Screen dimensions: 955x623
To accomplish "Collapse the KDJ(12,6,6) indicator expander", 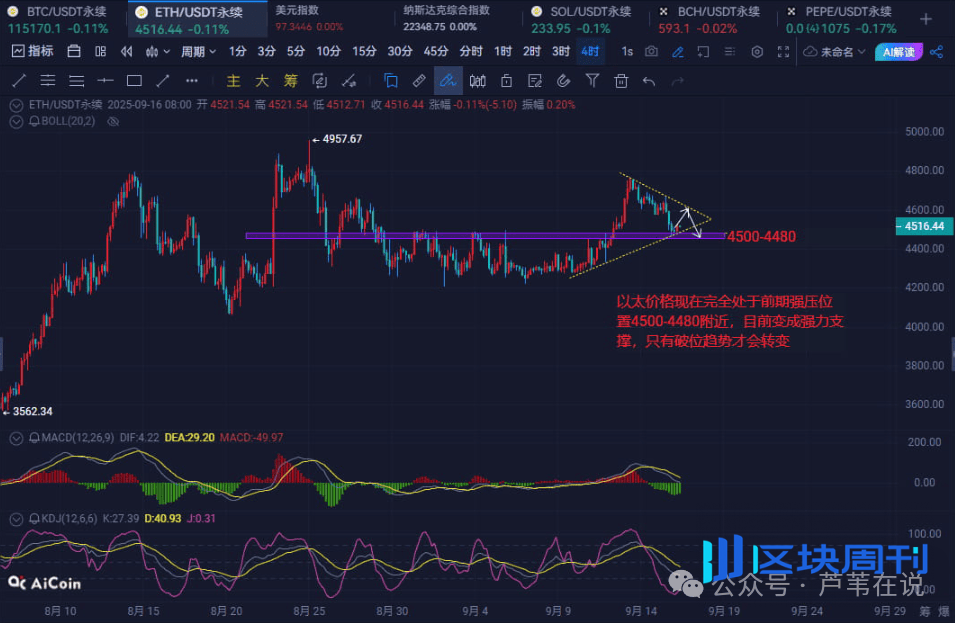I will [16, 519].
